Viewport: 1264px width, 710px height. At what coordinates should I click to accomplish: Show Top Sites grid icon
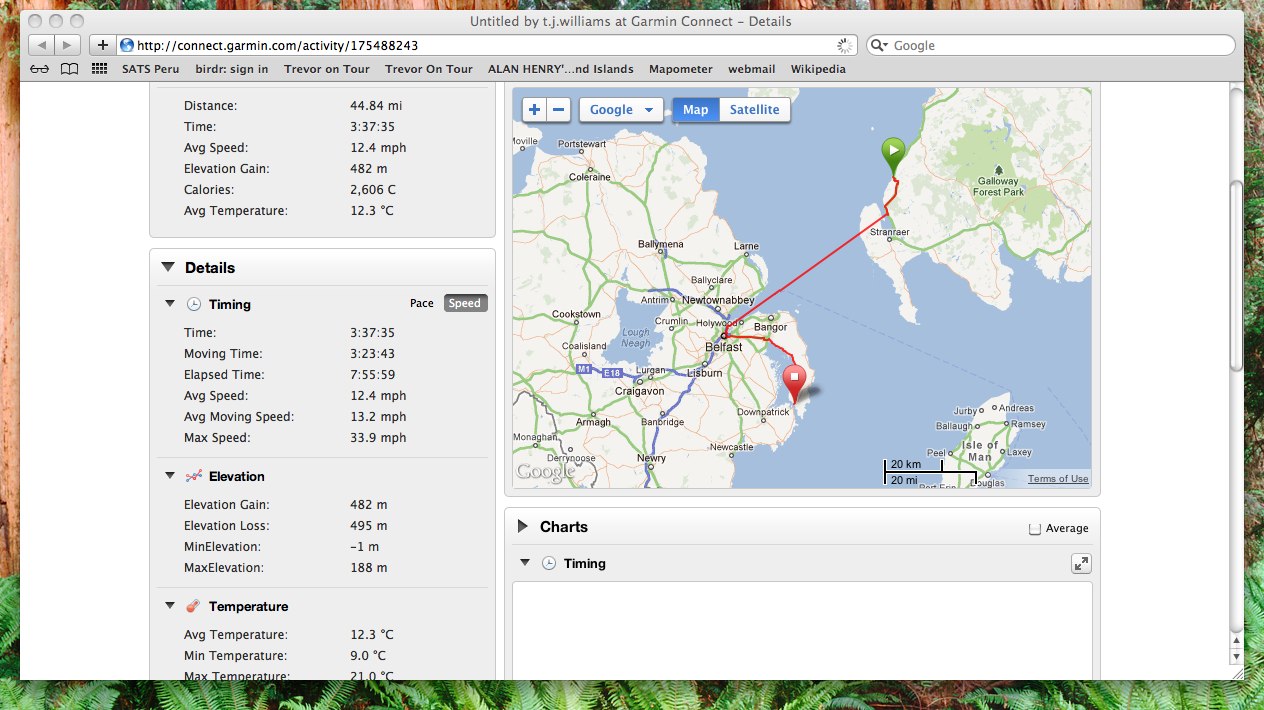tap(99, 69)
